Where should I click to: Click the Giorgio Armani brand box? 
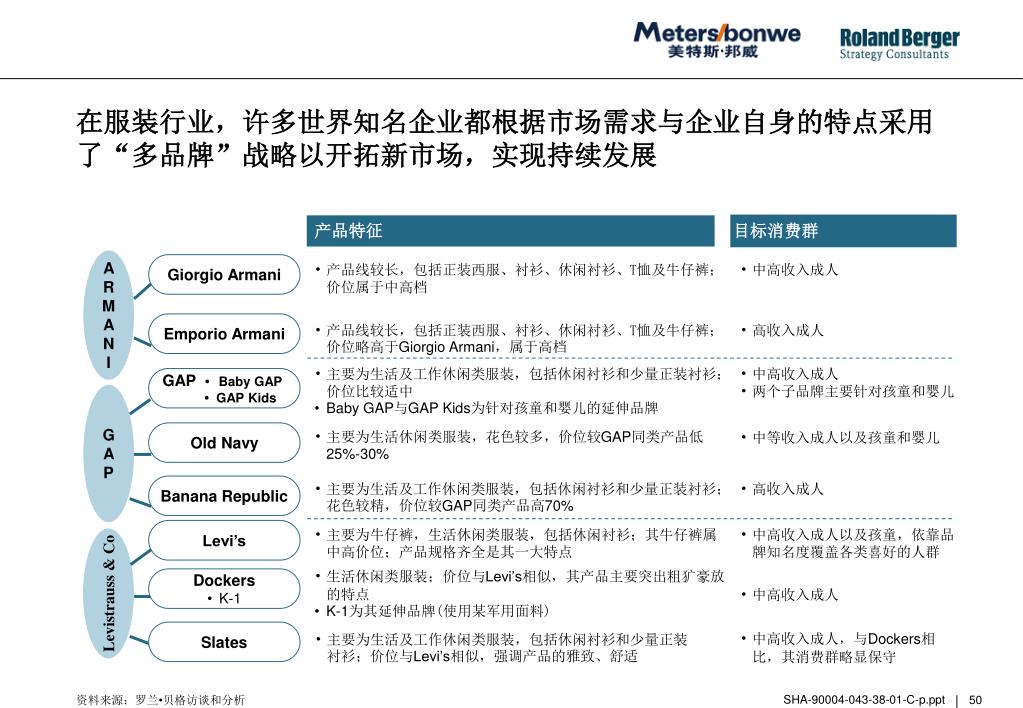[224, 275]
